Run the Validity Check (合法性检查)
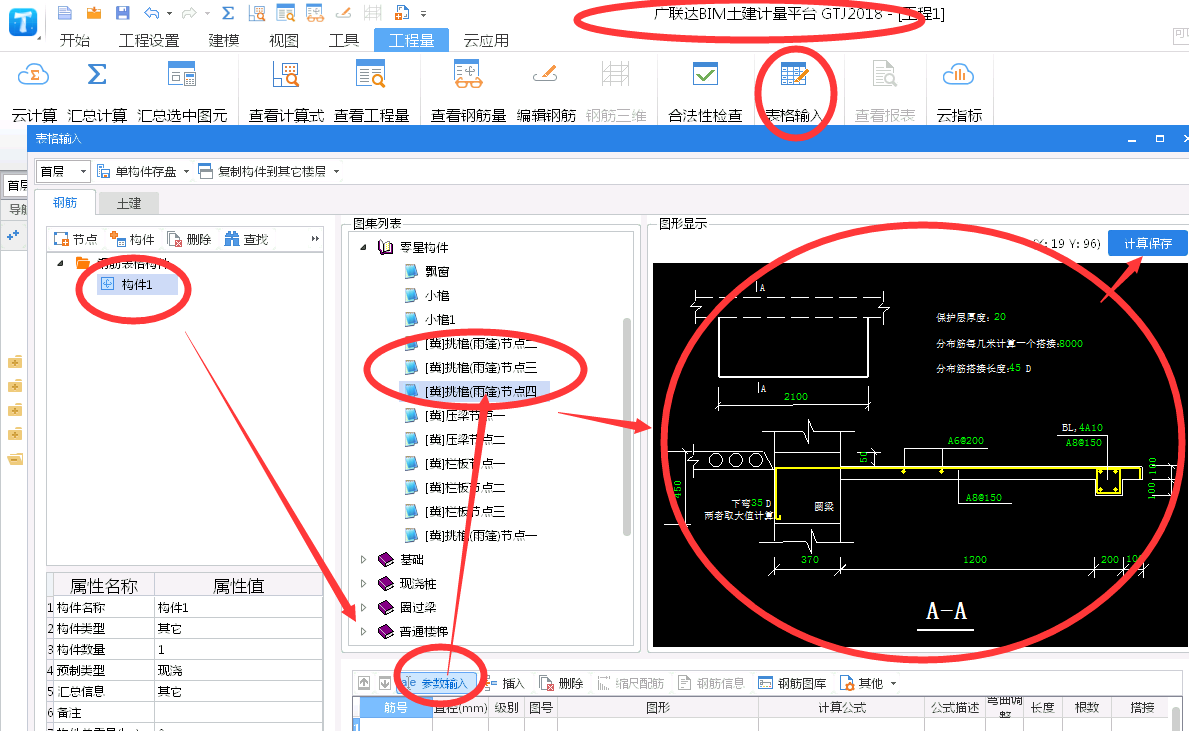Viewport: 1189px width, 731px height. click(704, 93)
